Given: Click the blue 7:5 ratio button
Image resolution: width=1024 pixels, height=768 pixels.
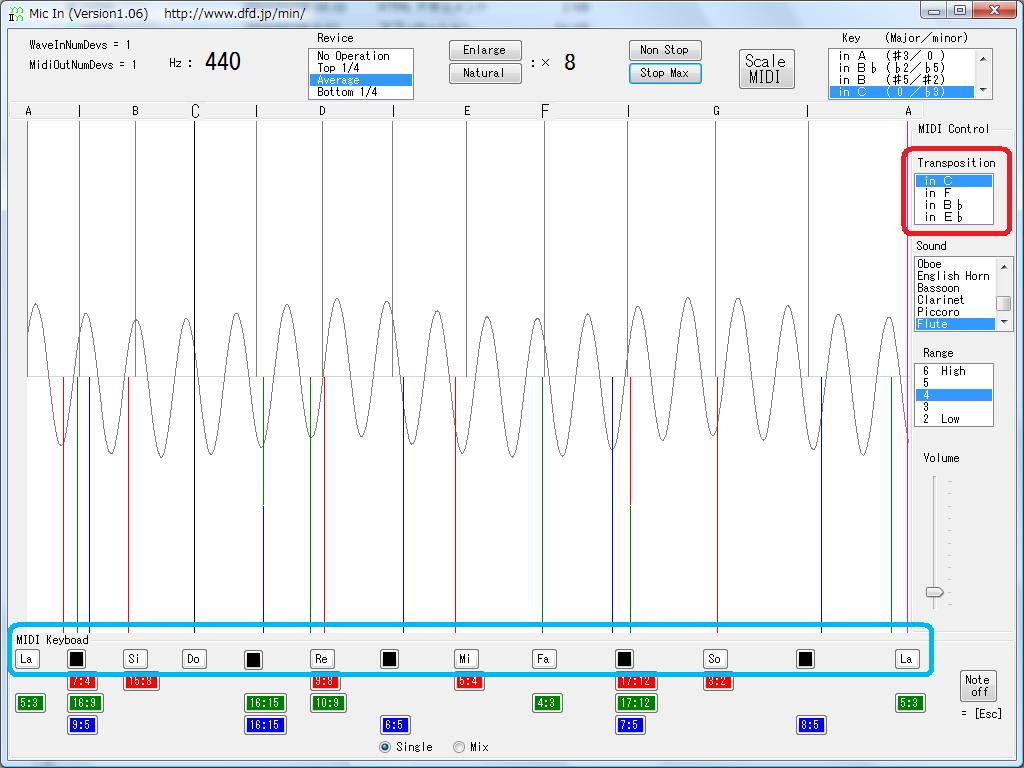Looking at the screenshot, I should pos(630,725).
